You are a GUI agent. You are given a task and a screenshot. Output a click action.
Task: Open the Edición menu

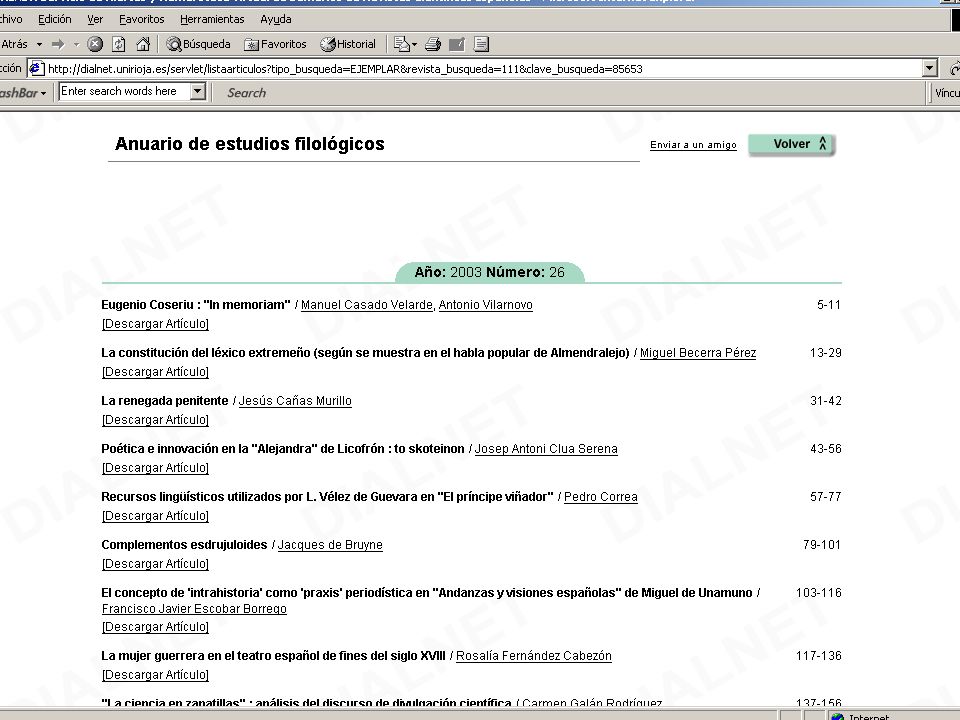(54, 20)
